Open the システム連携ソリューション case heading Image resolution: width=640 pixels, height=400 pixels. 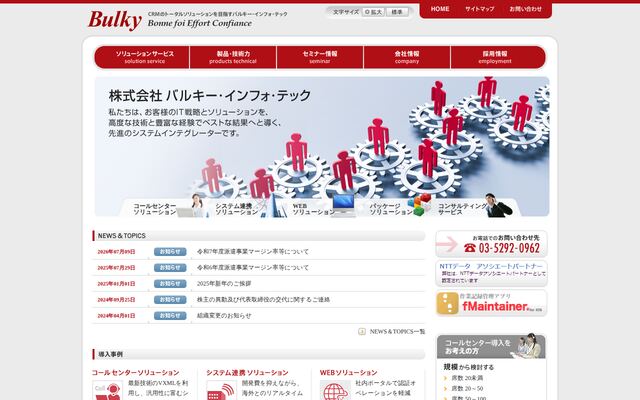[x=247, y=373]
